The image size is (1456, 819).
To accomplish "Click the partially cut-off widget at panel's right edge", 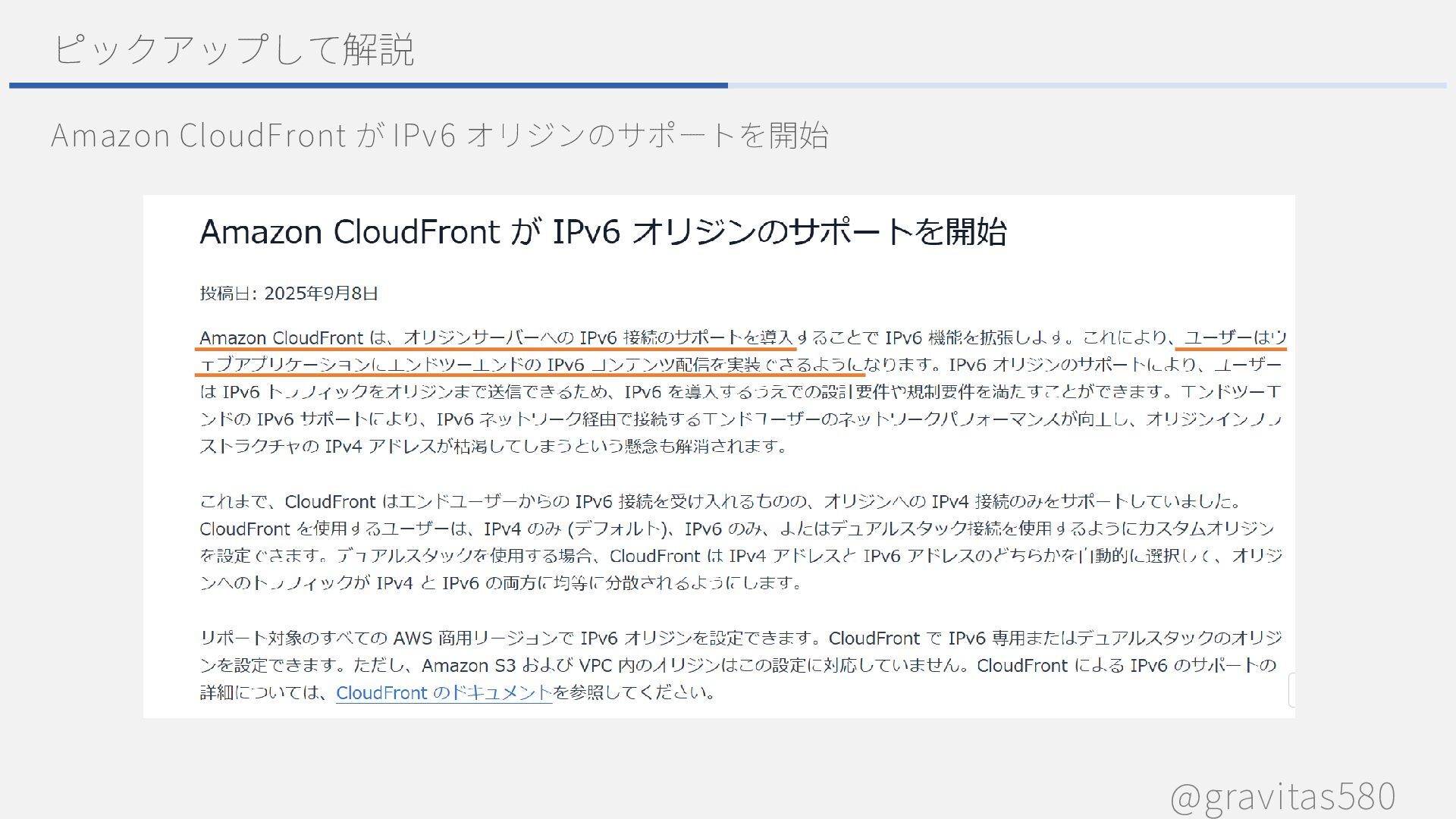I will tap(1291, 690).
